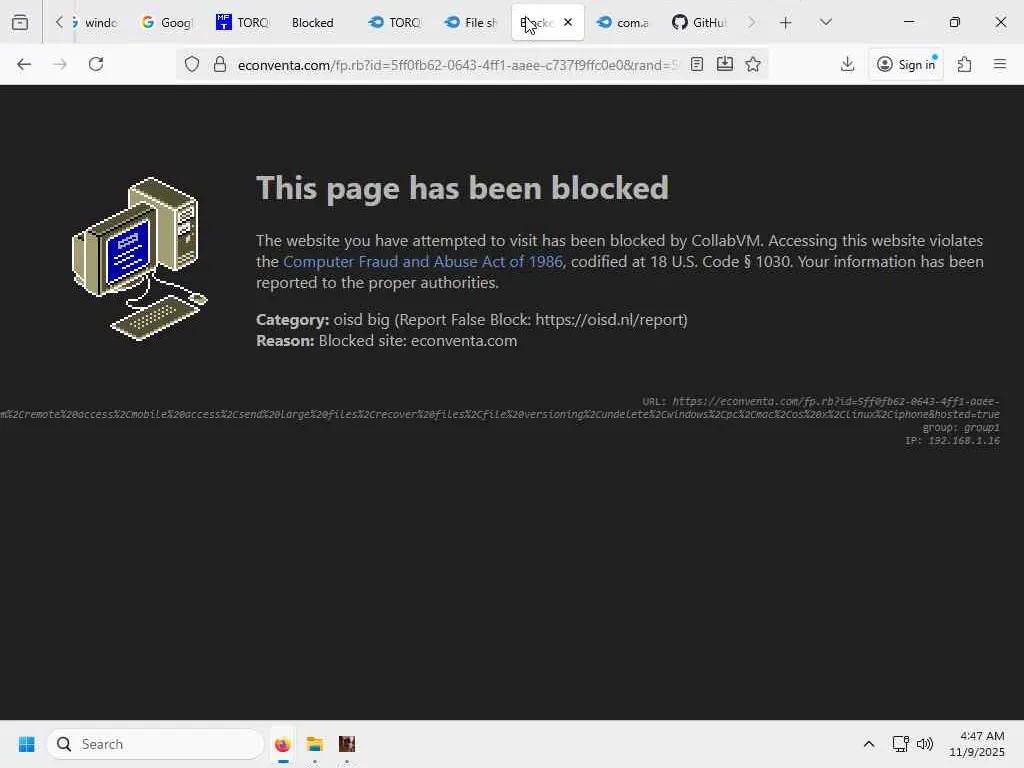Click the 'group: group1' text
This screenshot has height=768, width=1024.
pyautogui.click(x=961, y=428)
